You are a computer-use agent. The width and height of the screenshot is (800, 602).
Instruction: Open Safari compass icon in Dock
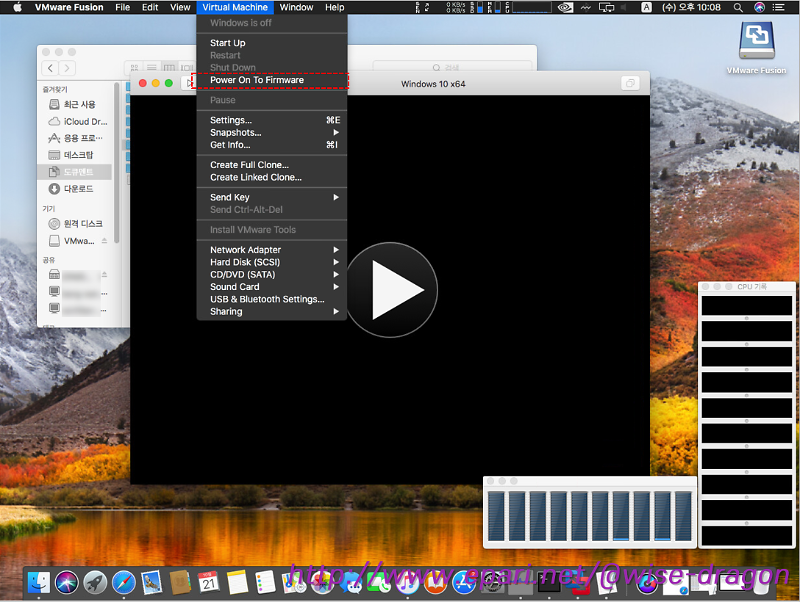(124, 583)
